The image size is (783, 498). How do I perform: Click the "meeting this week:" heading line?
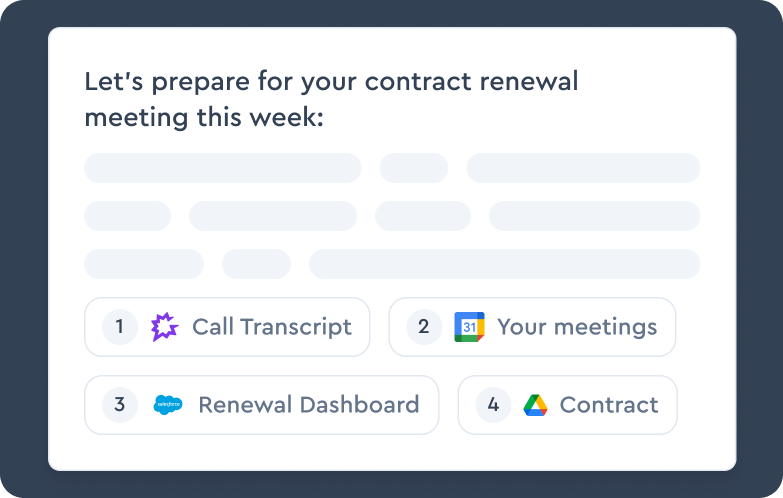204,117
